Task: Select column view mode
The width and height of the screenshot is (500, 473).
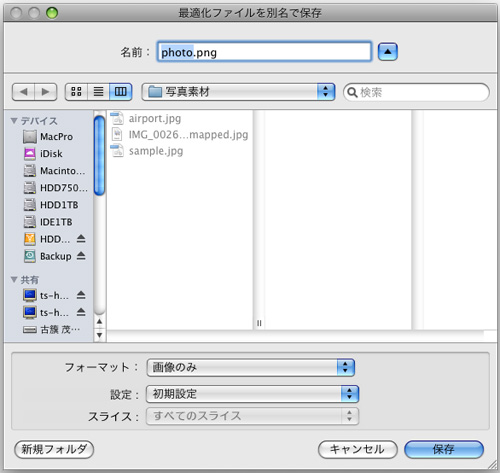Action: tap(120, 92)
